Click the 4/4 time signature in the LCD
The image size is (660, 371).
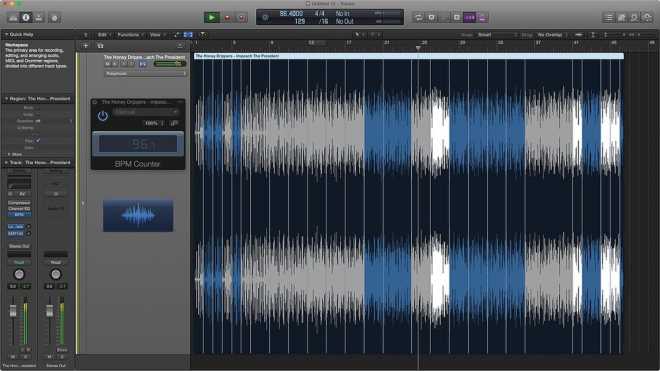click(320, 14)
